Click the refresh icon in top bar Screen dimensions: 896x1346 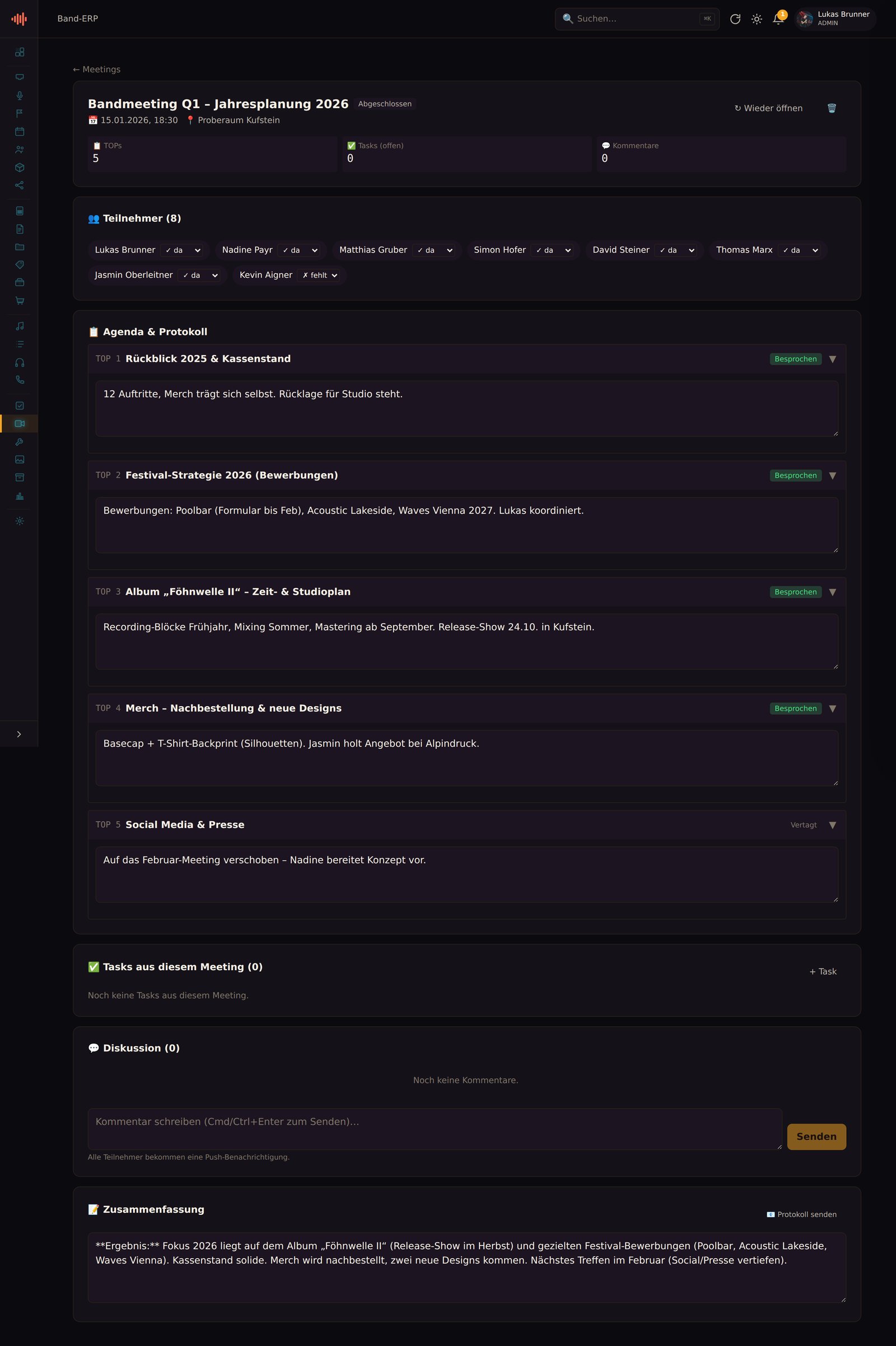click(735, 19)
